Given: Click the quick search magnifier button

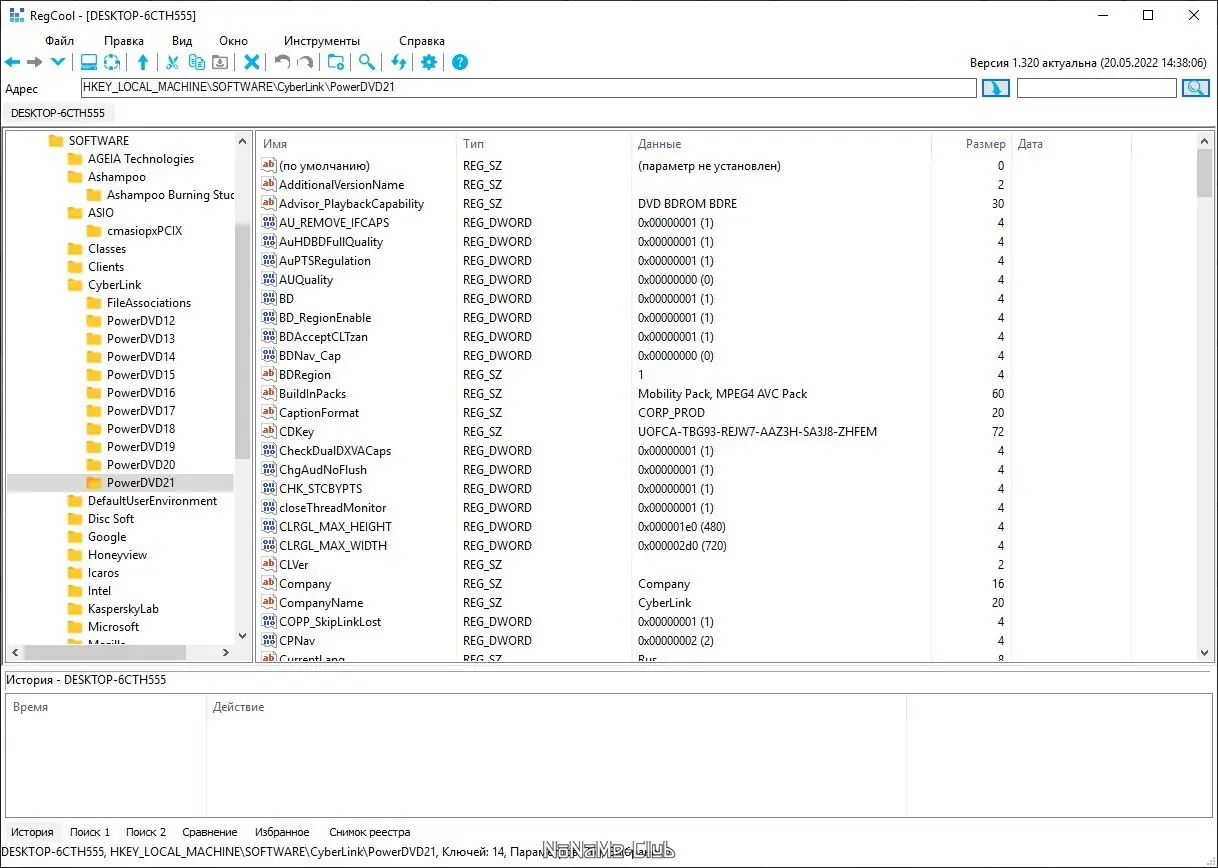Looking at the screenshot, I should [x=1196, y=88].
